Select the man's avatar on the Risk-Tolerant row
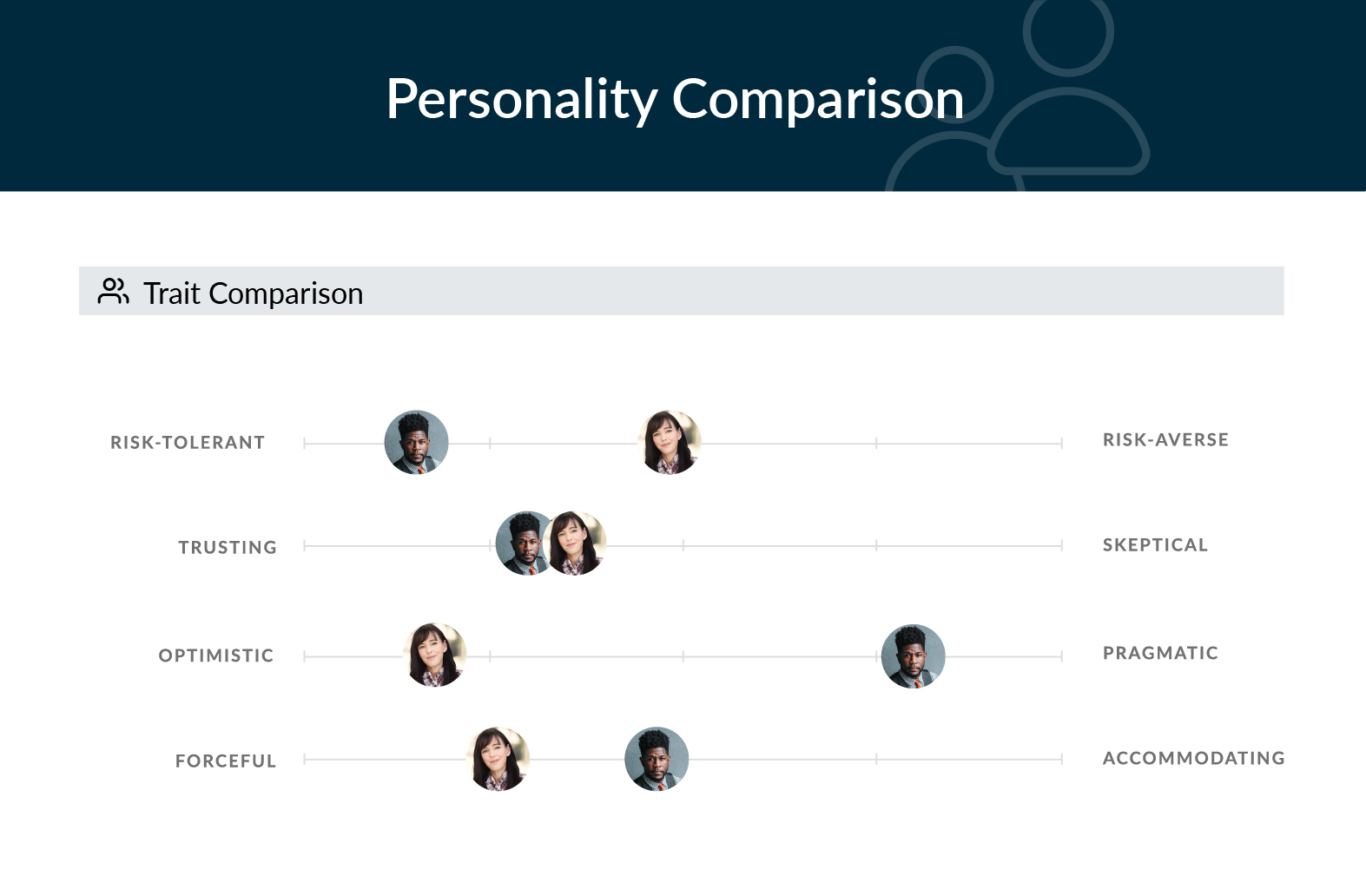The height and width of the screenshot is (896, 1366). [417, 443]
